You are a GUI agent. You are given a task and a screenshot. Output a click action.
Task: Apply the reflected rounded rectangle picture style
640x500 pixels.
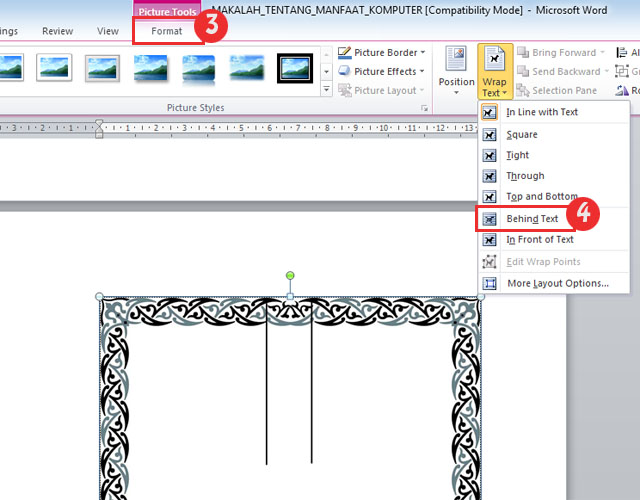tap(199, 69)
